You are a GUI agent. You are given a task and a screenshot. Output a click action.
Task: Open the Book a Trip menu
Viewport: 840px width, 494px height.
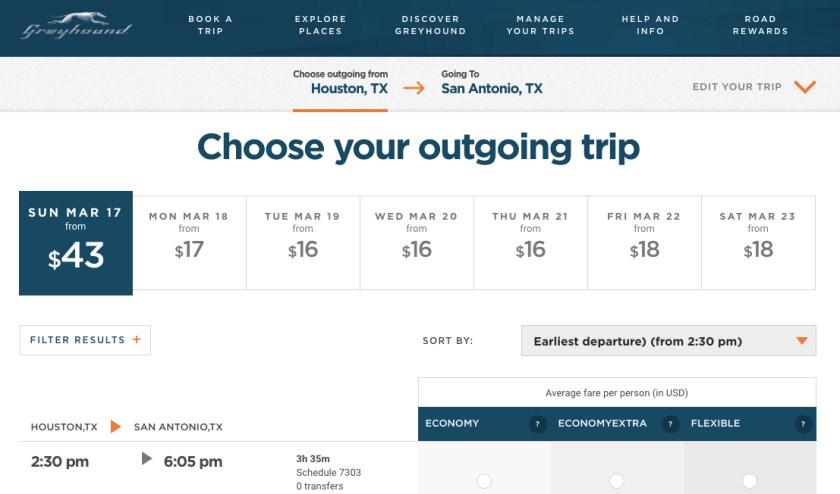point(210,25)
